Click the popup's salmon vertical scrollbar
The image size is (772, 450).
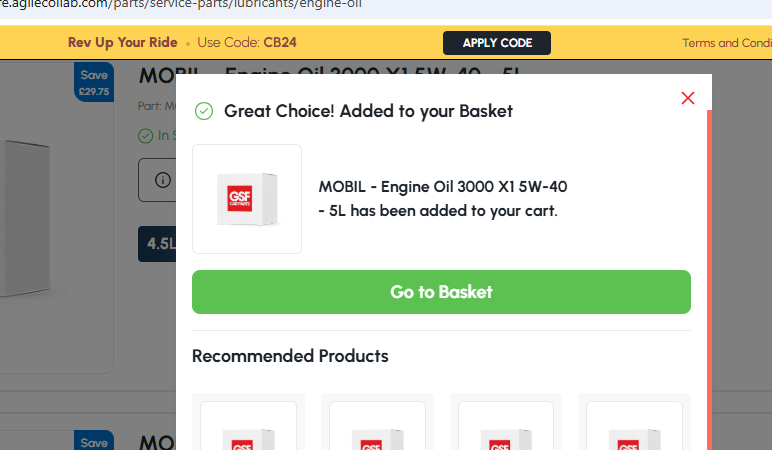point(709,280)
